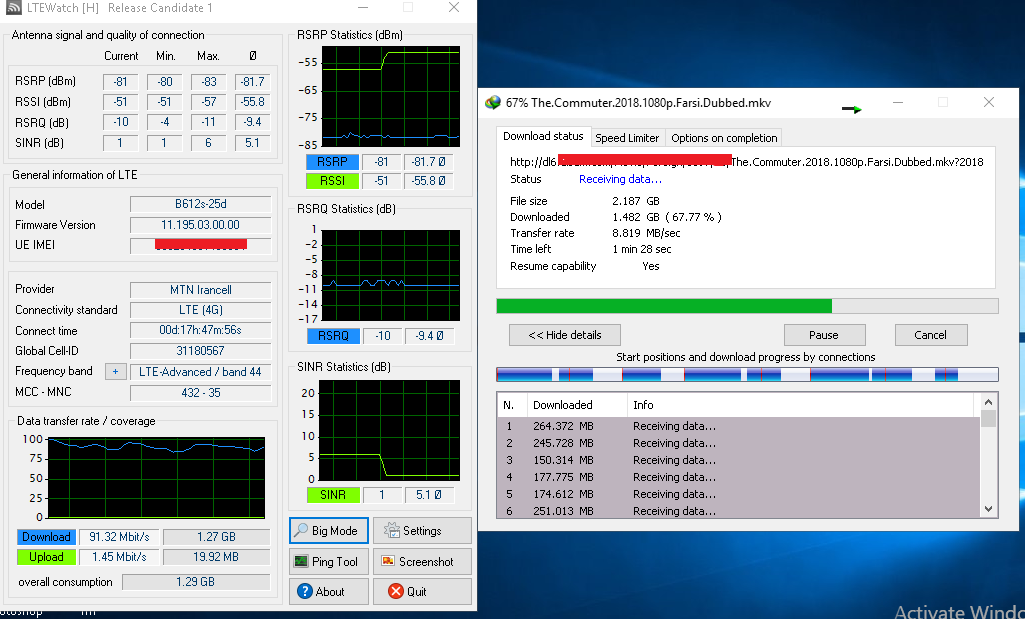Select connection row 4 with 177.775 MB
Image resolution: width=1025 pixels, height=619 pixels.
[x=739, y=477]
